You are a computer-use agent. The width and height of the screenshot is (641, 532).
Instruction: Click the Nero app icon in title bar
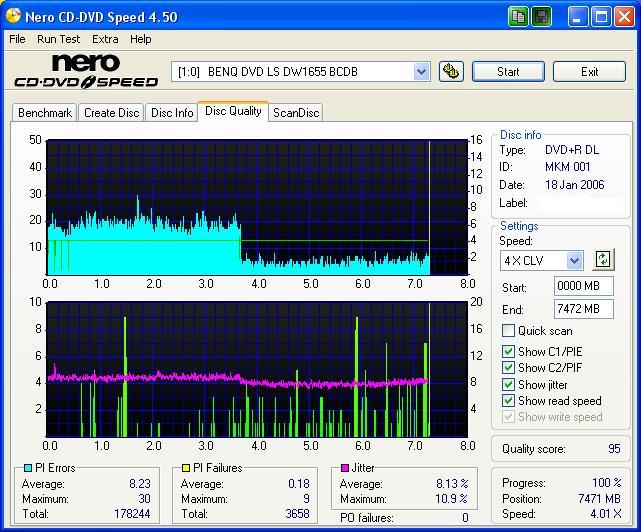pos(13,16)
